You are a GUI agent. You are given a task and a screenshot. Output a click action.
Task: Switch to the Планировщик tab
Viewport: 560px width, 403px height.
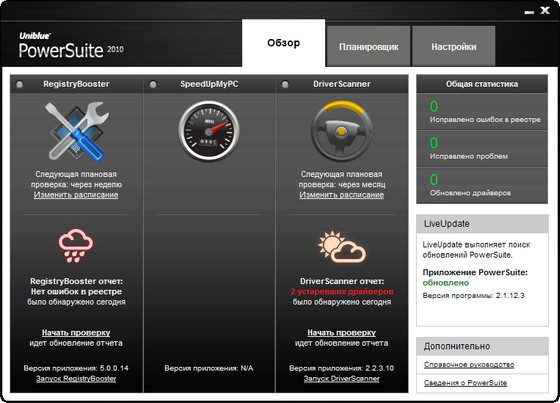coord(369,46)
